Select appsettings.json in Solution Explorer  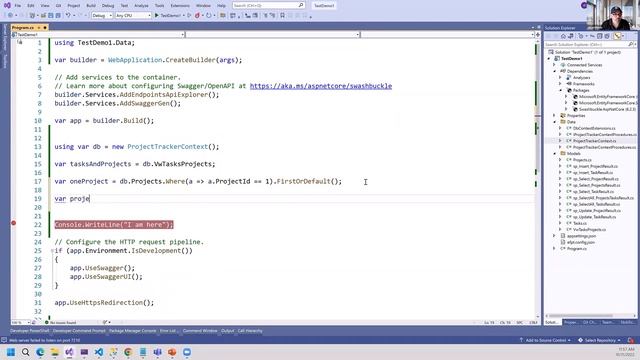pos(581,236)
